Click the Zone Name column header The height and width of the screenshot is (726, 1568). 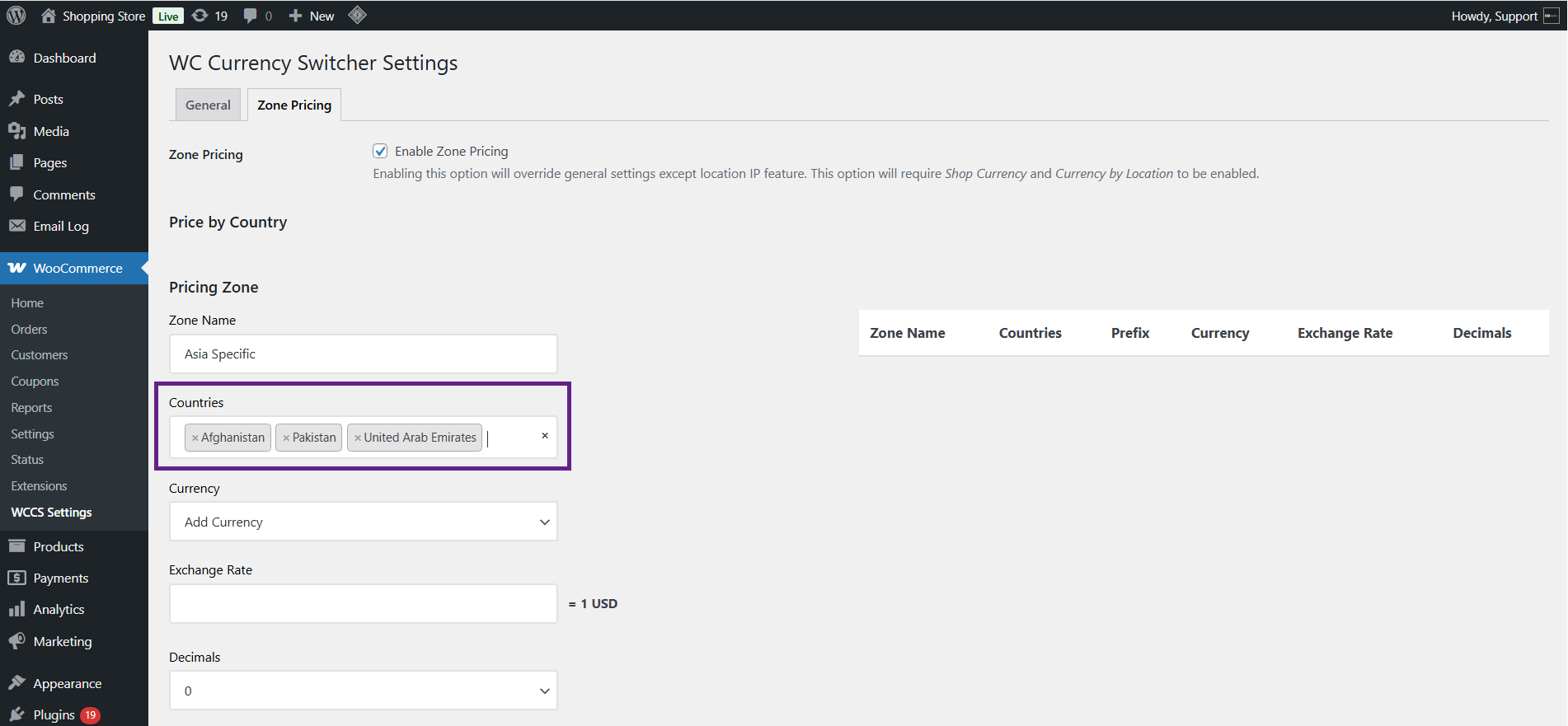(908, 333)
